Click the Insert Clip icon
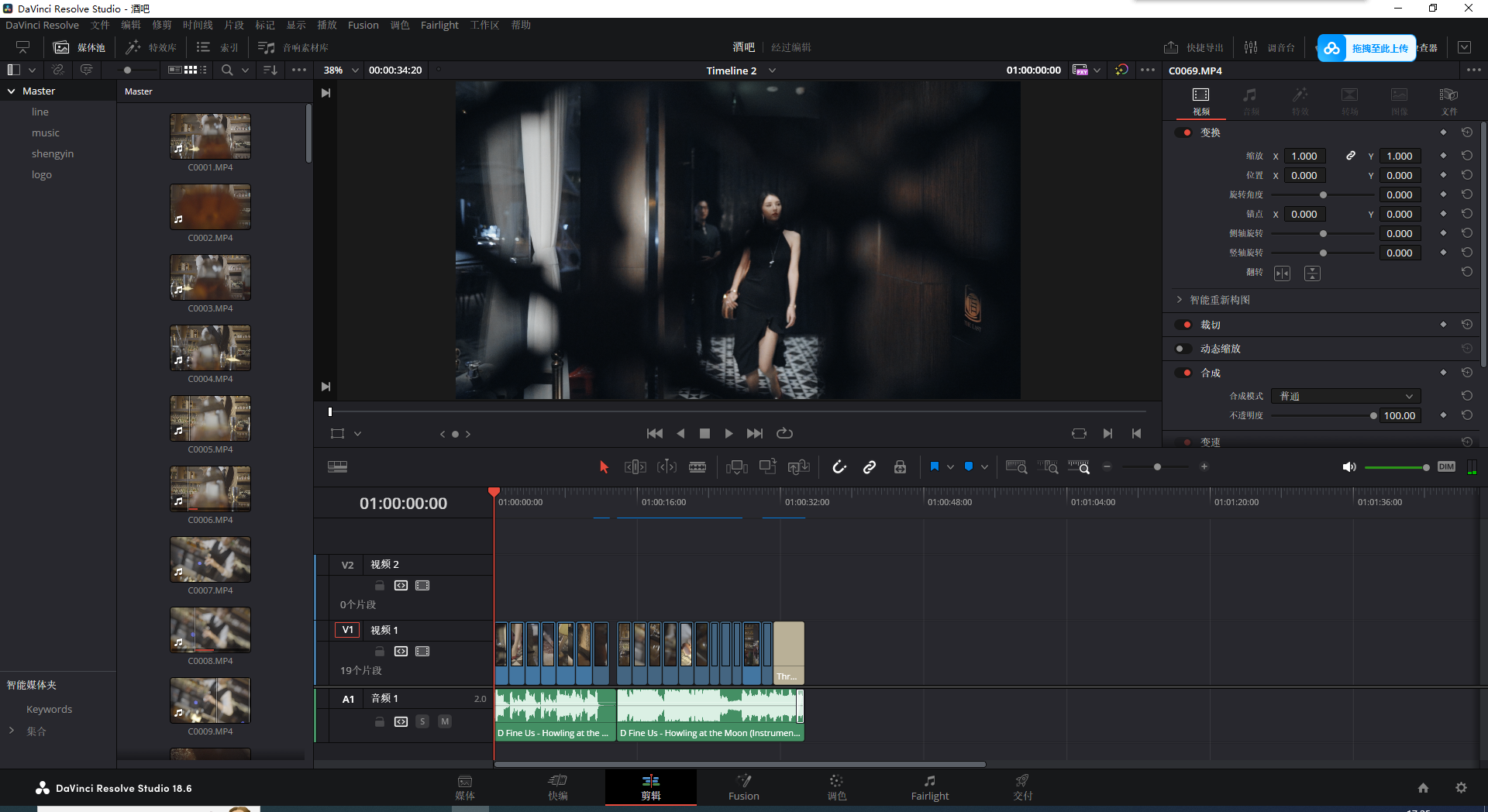This screenshot has width=1488, height=812. [737, 466]
